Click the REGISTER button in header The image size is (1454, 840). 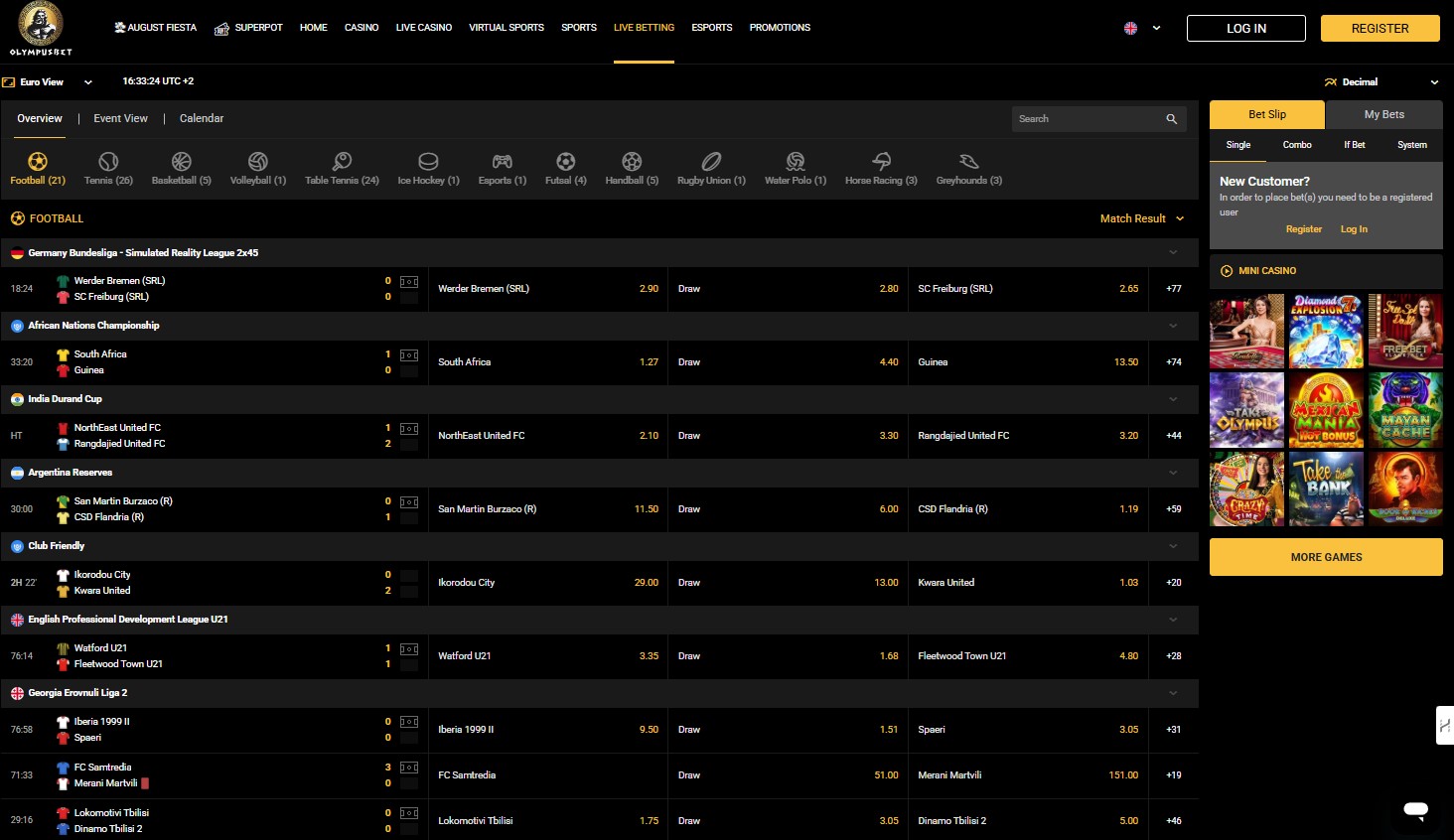point(1381,29)
